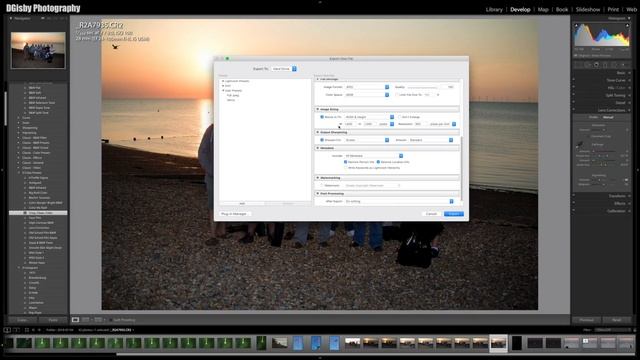
Task: Expand the Effects panel
Action: 620,203
